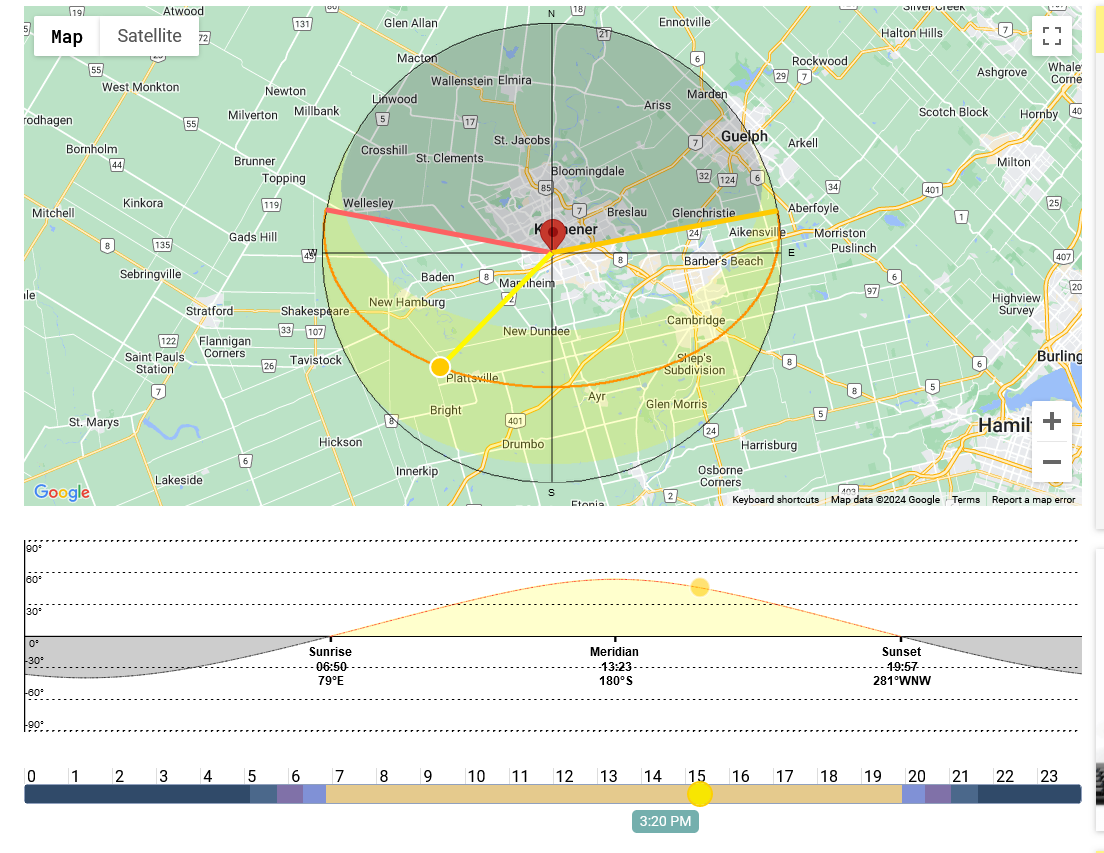
Task: Click the Google logo on the map
Action: [62, 492]
